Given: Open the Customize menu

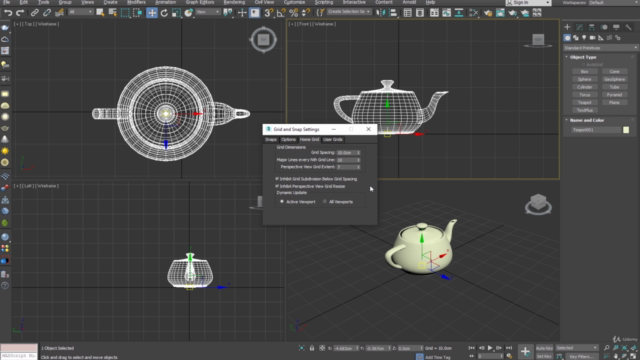Looking at the screenshot, I should [x=294, y=2].
